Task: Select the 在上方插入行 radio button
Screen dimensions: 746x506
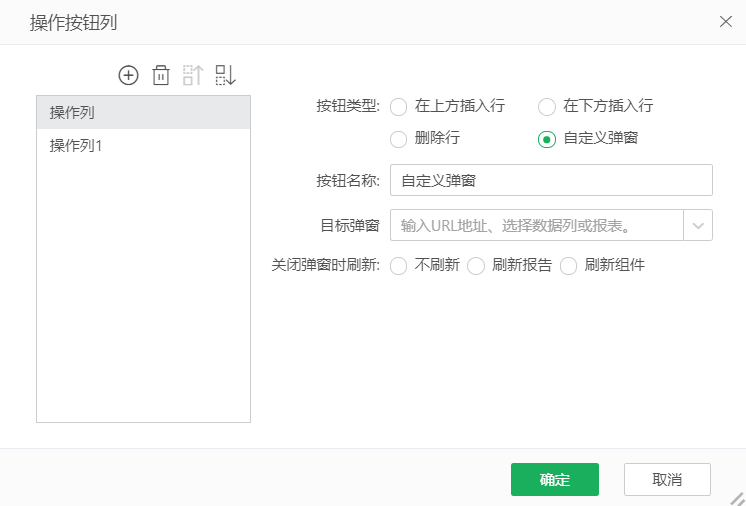Action: tap(399, 107)
